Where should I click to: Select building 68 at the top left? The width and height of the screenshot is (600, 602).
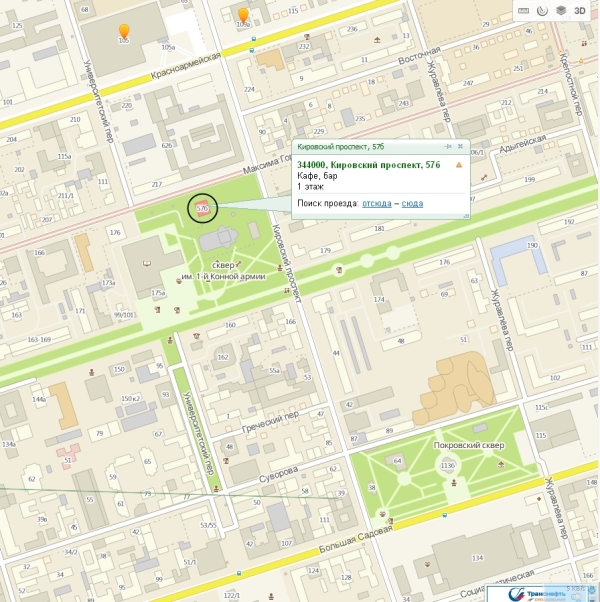[84, 9]
